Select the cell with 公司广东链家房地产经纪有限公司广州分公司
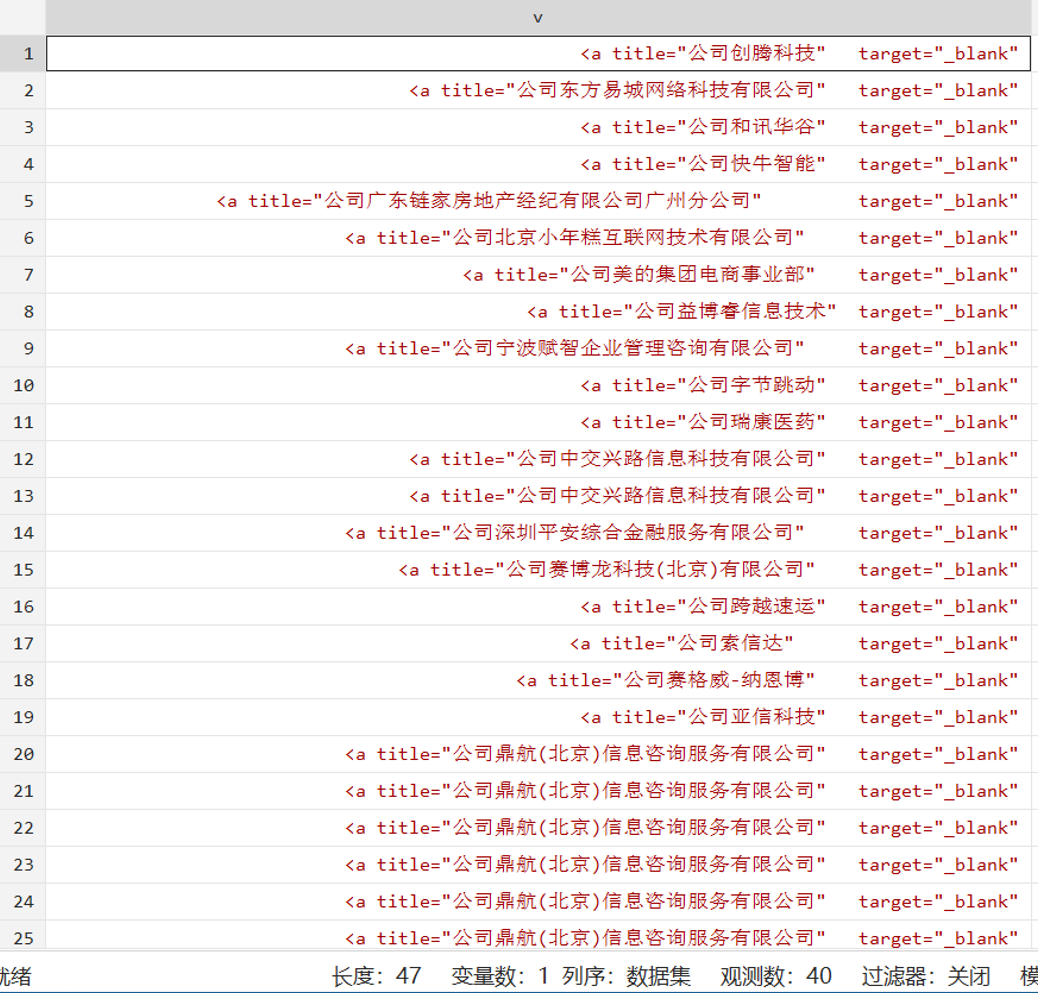 point(538,201)
